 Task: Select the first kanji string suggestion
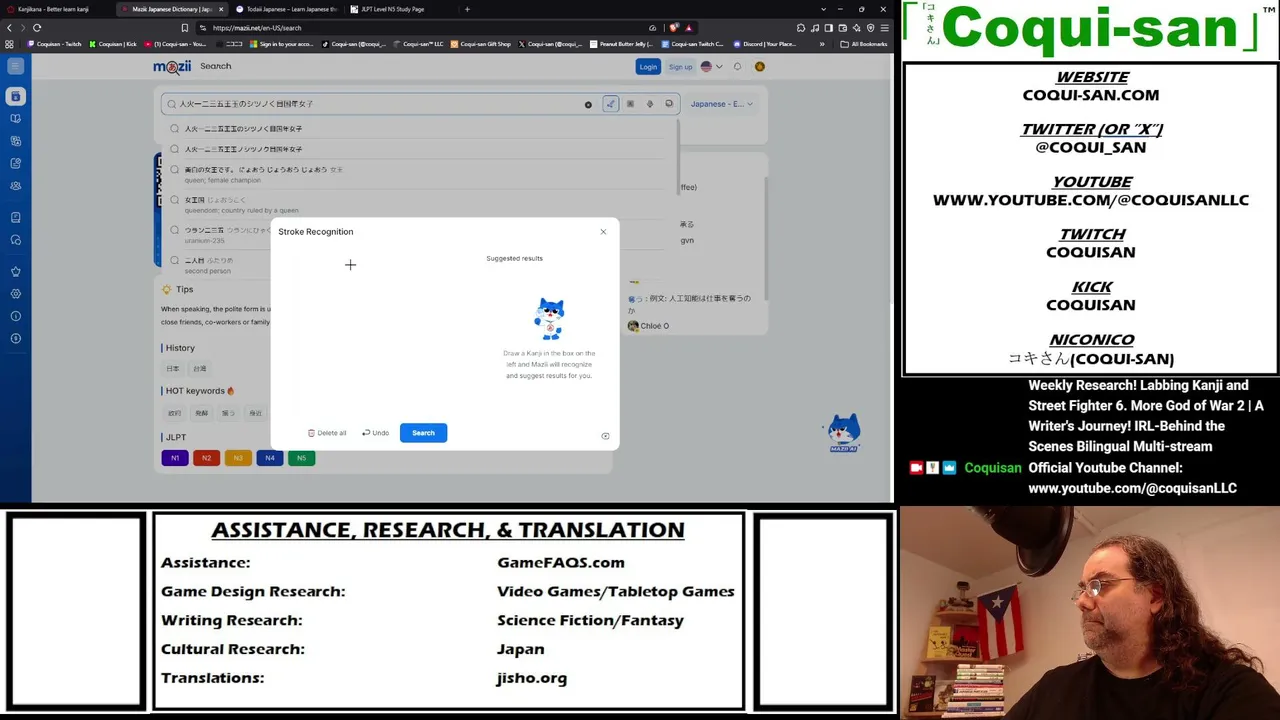coord(420,129)
